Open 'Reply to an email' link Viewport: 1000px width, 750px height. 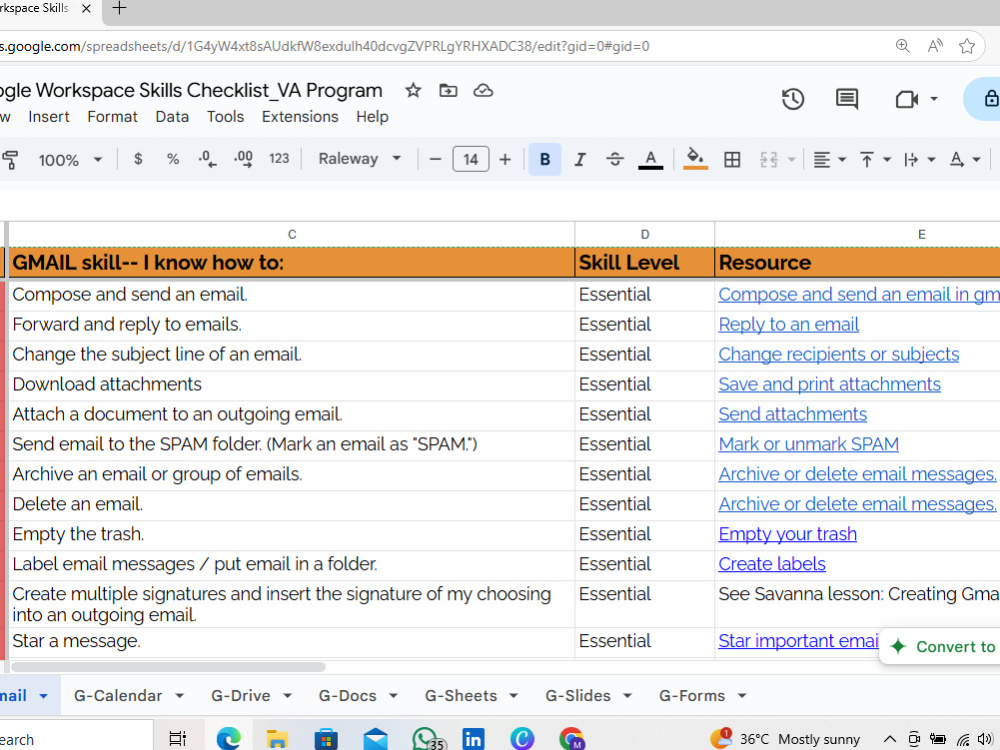point(788,325)
